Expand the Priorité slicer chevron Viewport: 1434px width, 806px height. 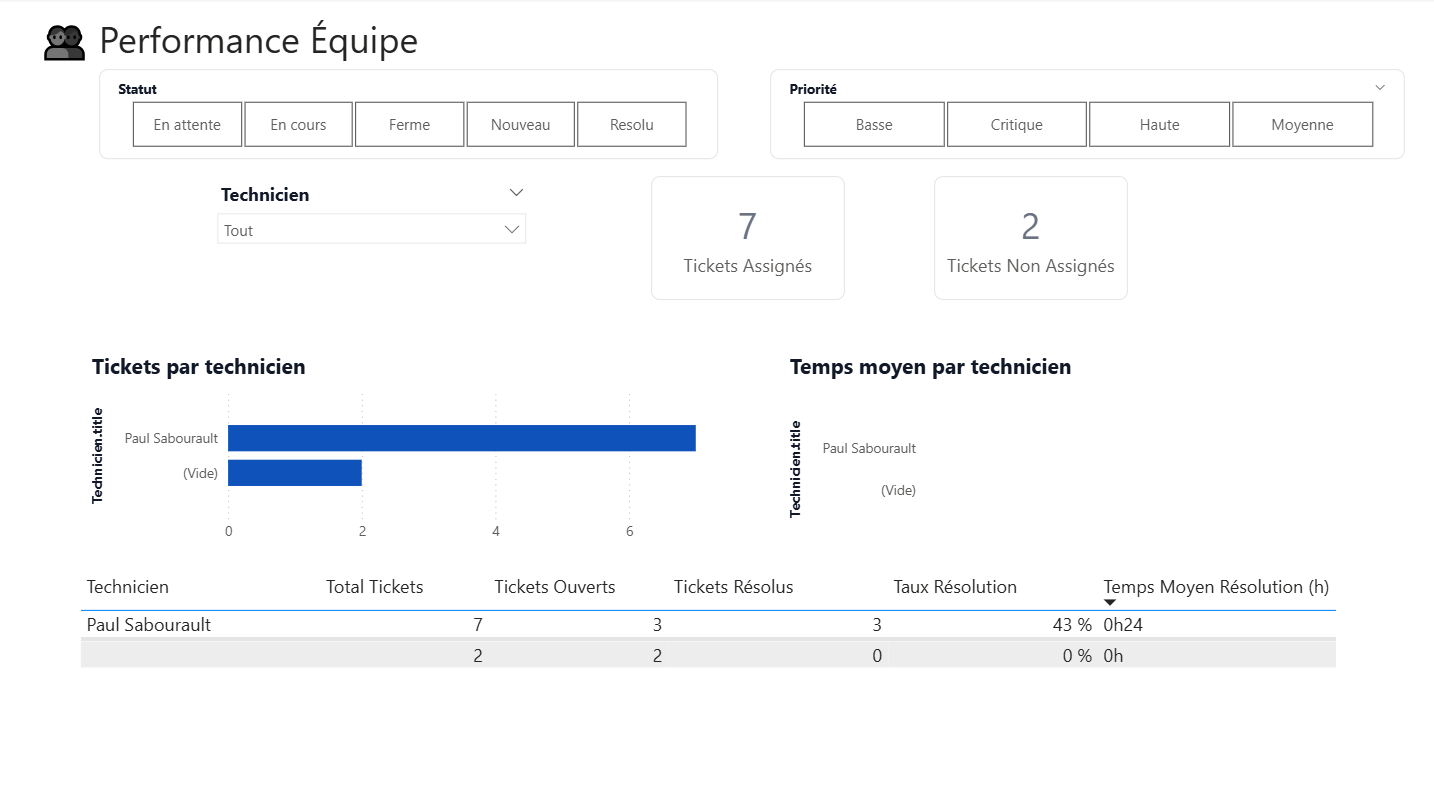pos(1380,88)
